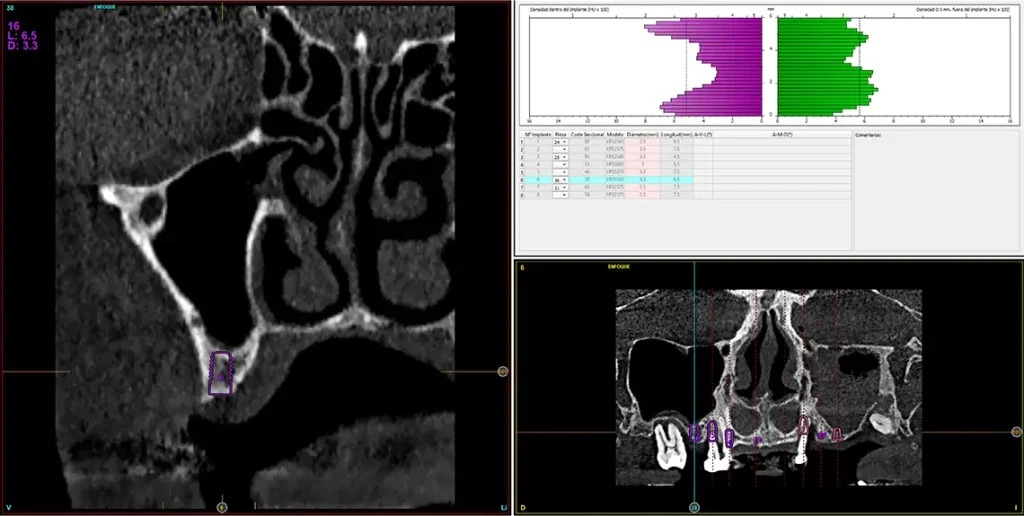Click the Diámetro(mm) column header
This screenshot has height=516, width=1024.
(x=644, y=134)
